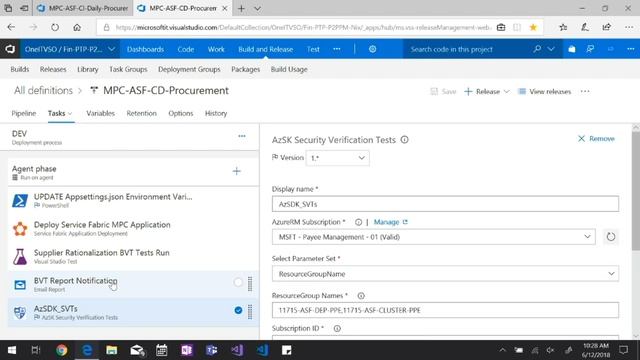Open the Code hub
Screen dimensions: 640x360
click(186, 49)
